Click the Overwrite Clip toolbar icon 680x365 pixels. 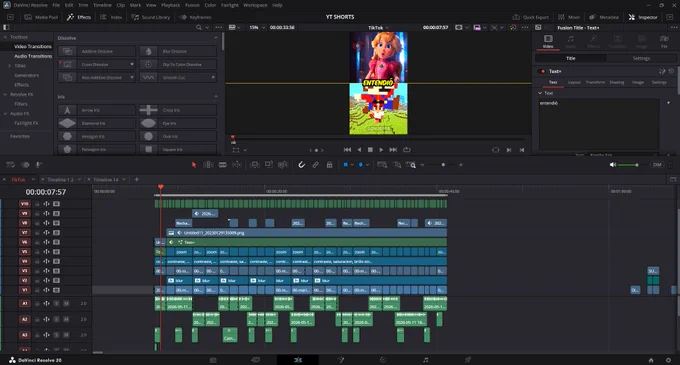point(269,165)
